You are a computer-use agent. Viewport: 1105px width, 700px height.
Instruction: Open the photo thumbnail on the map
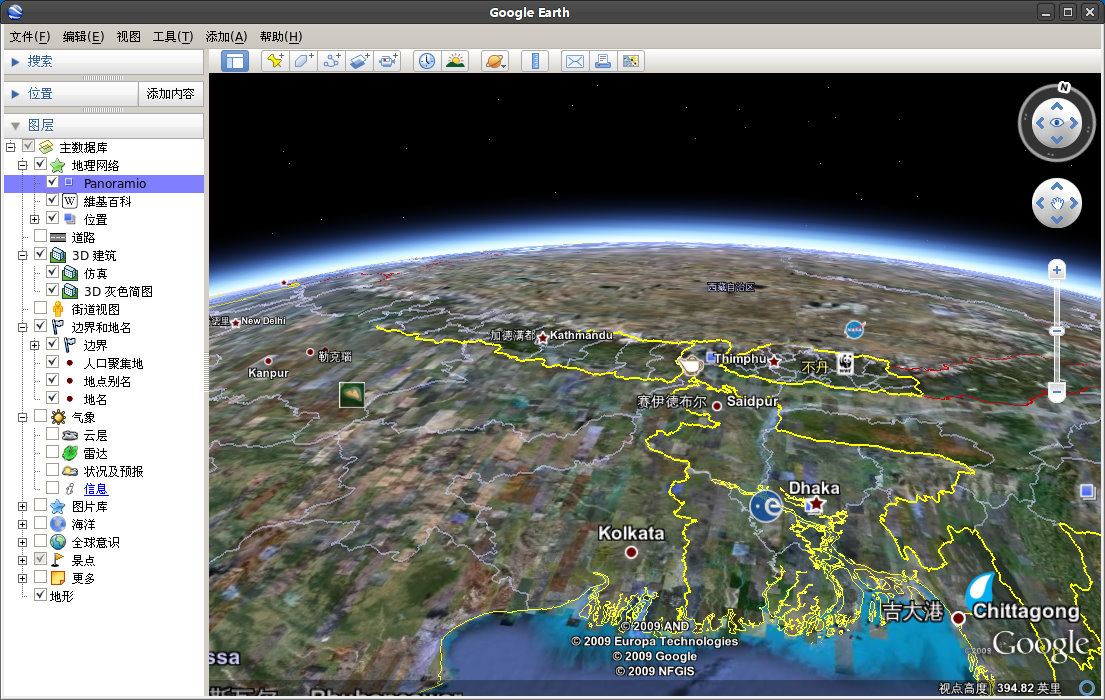(352, 395)
